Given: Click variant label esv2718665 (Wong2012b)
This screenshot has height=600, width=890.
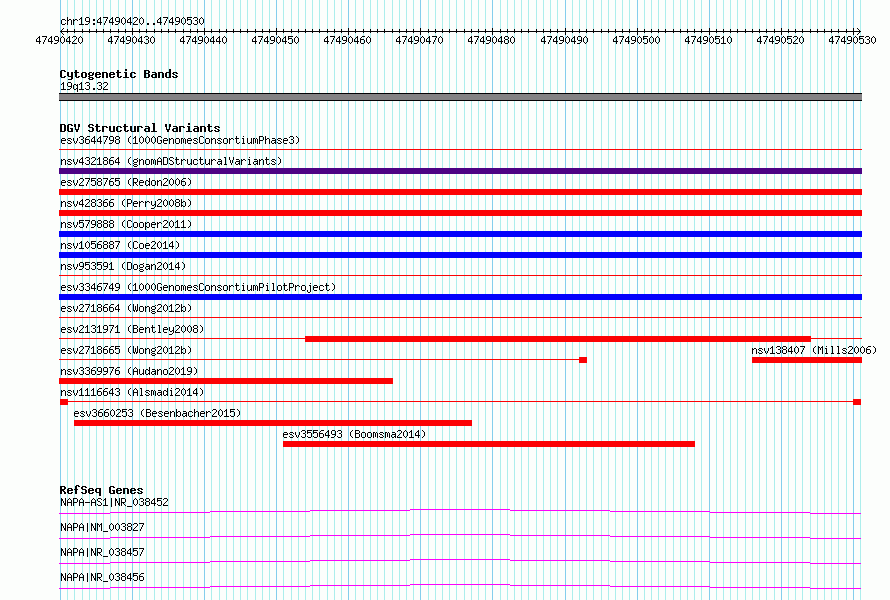Looking at the screenshot, I should pyautogui.click(x=126, y=350).
